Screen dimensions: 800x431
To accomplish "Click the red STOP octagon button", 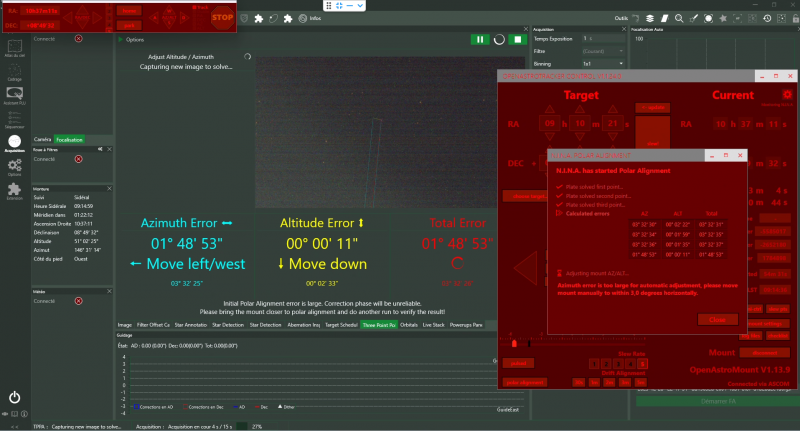I will tap(223, 17).
